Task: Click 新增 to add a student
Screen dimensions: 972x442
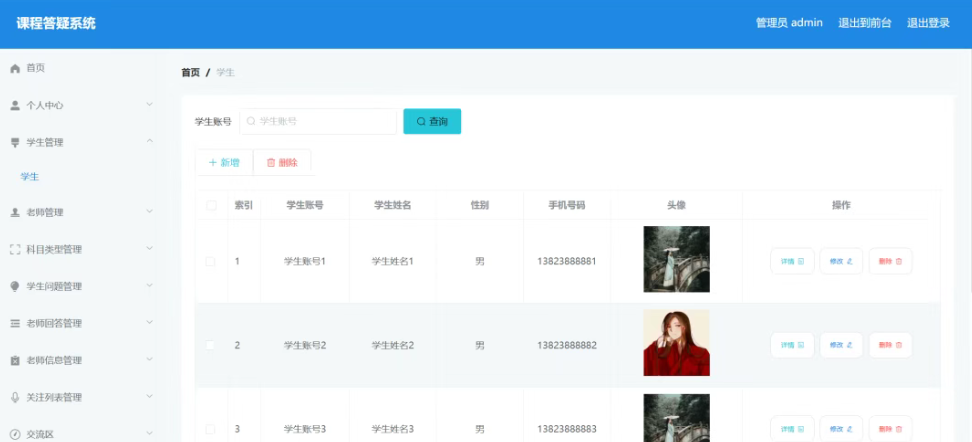Action: point(224,162)
